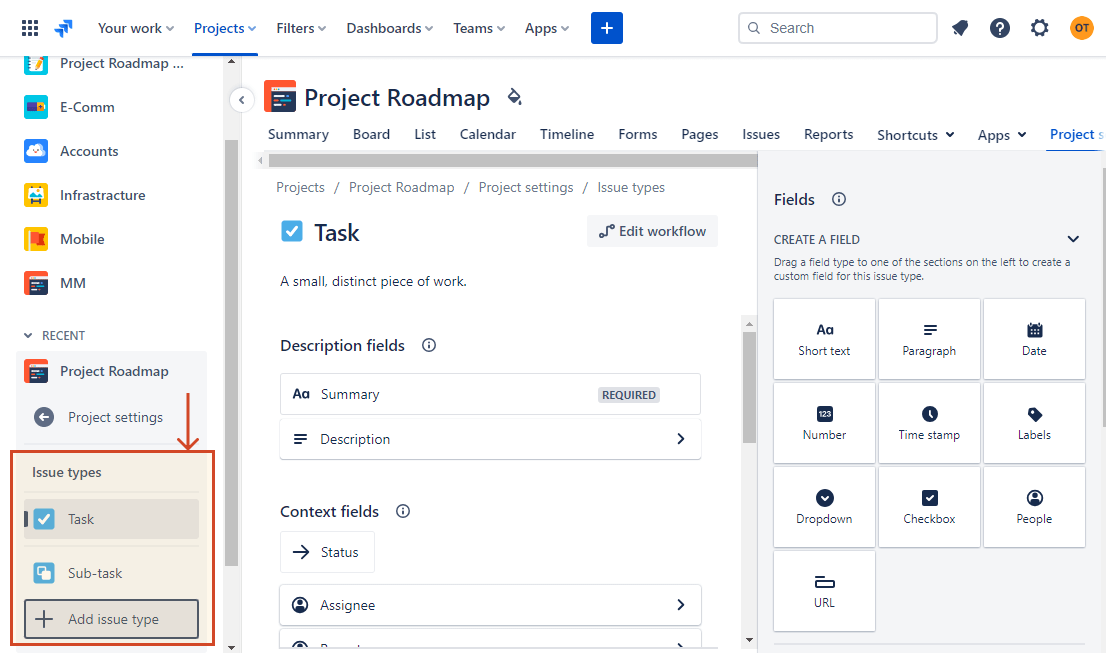1106x653 pixels.
Task: Select the Short text field type
Action: pyautogui.click(x=824, y=338)
